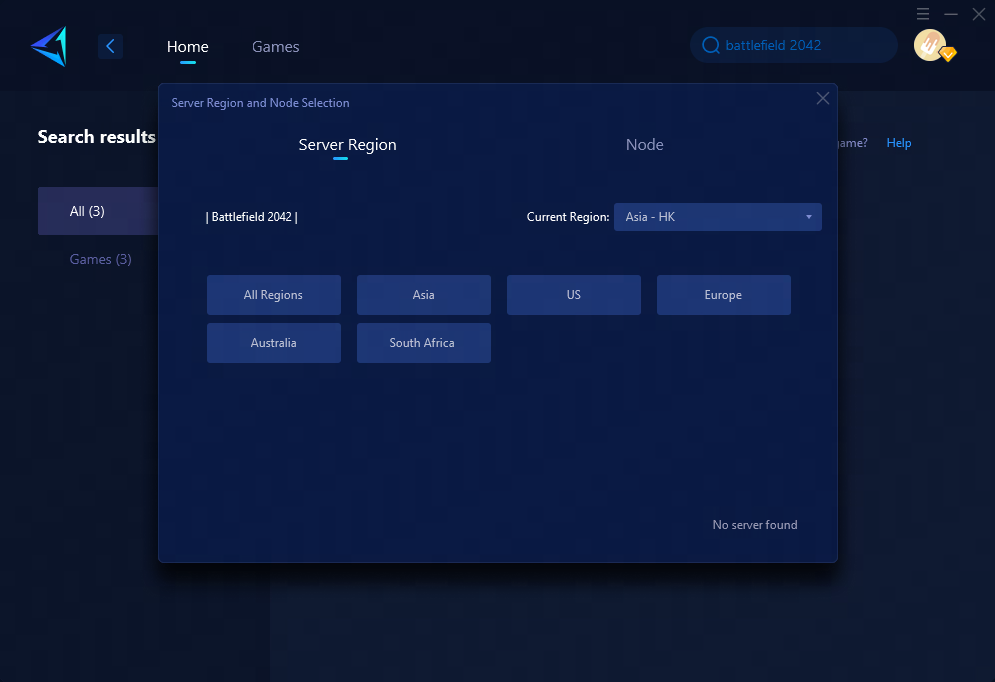Select the Europe region button

pyautogui.click(x=723, y=295)
